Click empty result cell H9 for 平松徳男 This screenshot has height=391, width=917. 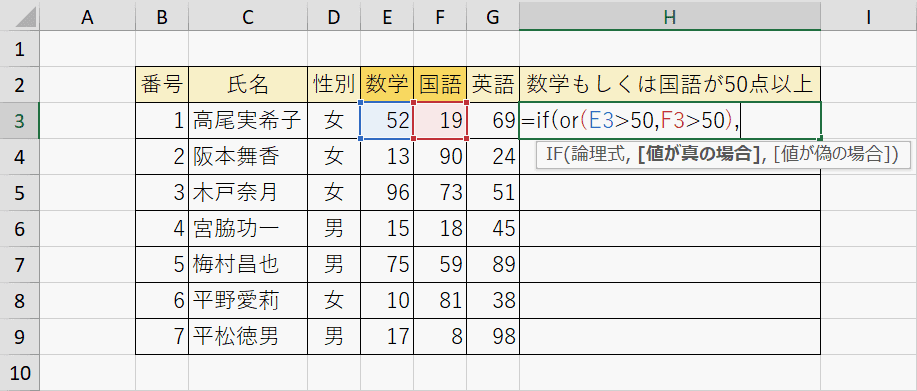670,336
